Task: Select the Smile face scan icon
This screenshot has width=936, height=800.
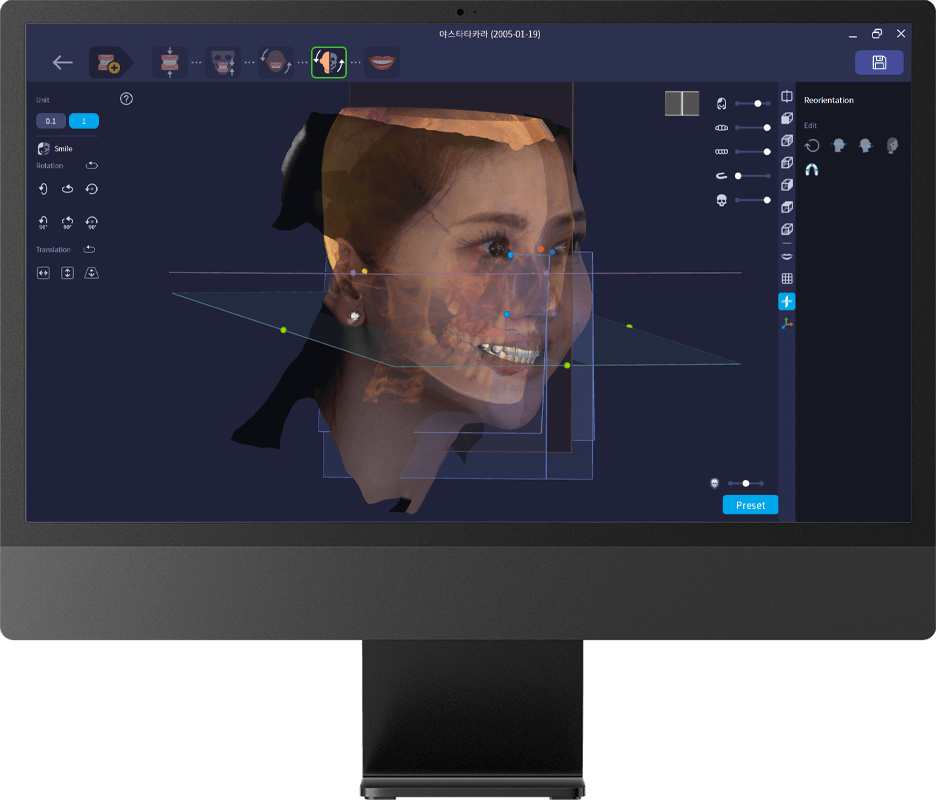Action: (44, 149)
